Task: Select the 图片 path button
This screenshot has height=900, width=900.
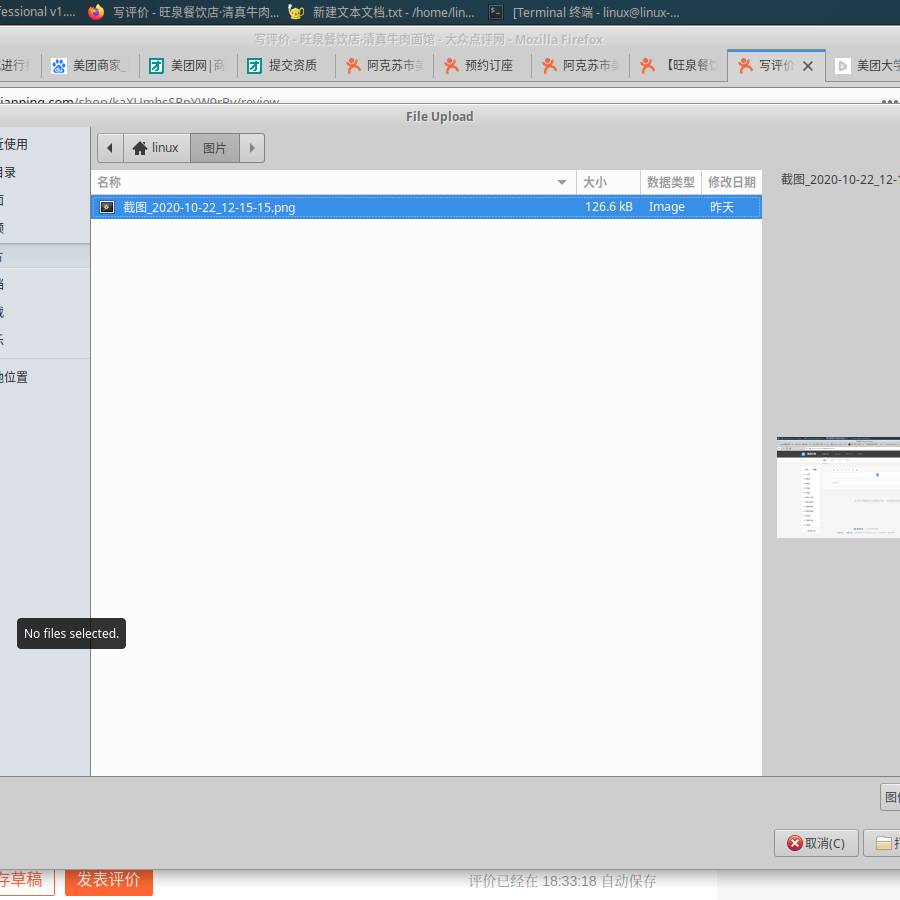Action: coord(215,148)
